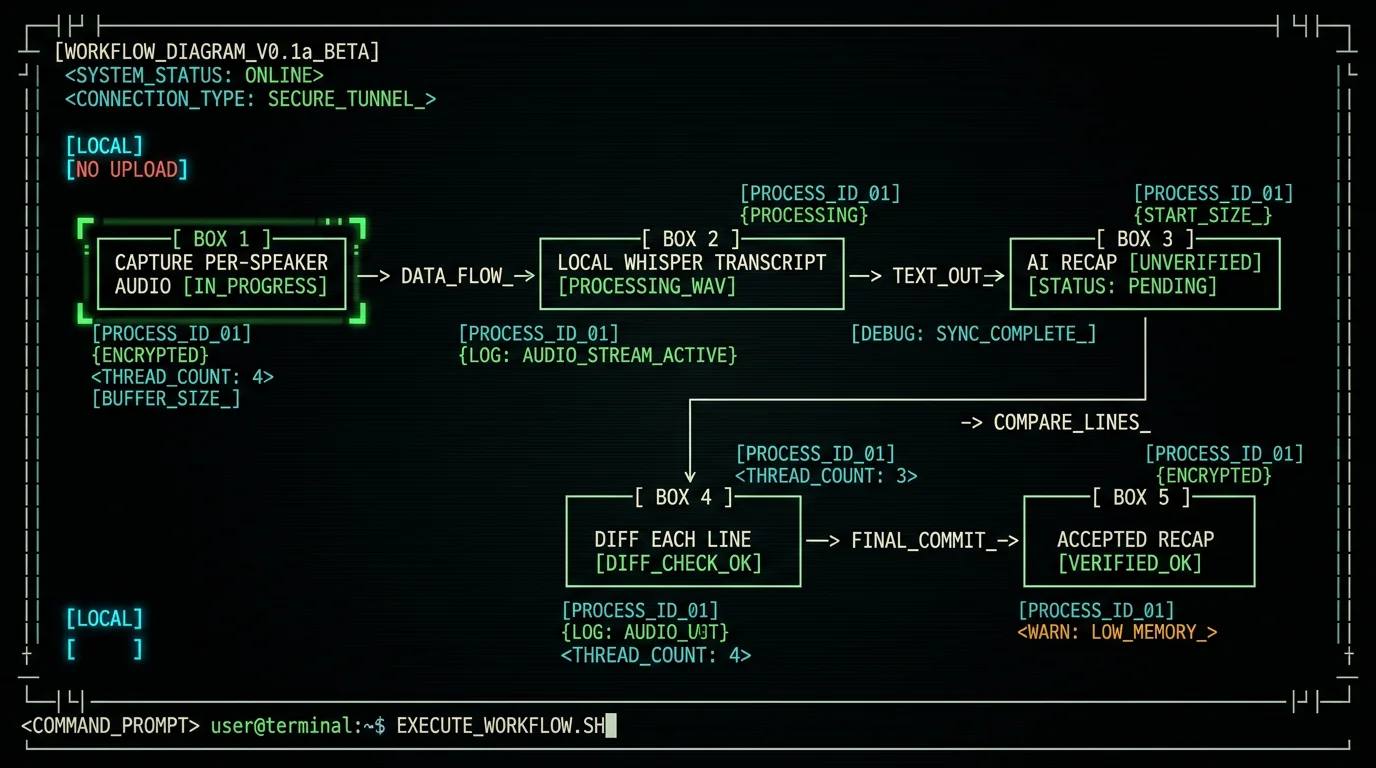Viewport: 1376px width, 768px height.
Task: Click the PROCESS_ID_01 tag above LOG: AUDIO_STREAM_ACTIVE
Action: [539, 333]
